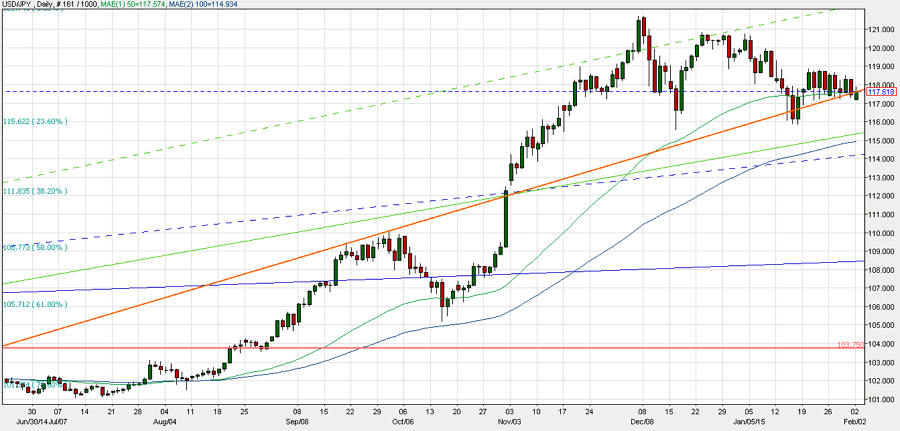Click 119.000 on the price axis

pyautogui.click(x=882, y=67)
